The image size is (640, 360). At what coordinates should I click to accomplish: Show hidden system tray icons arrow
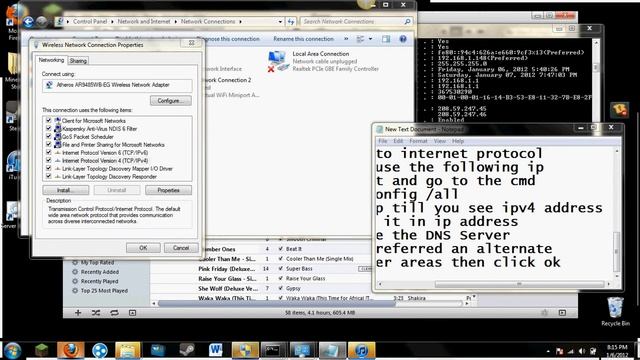(548, 351)
